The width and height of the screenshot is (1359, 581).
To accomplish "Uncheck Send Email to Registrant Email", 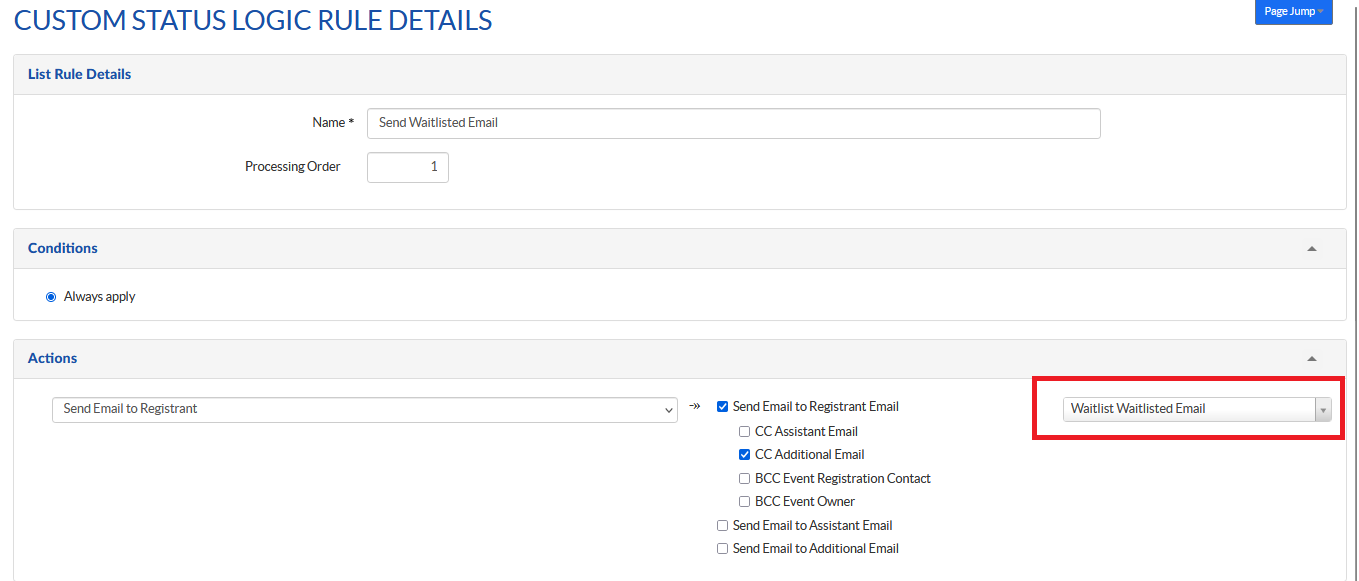I will (722, 407).
